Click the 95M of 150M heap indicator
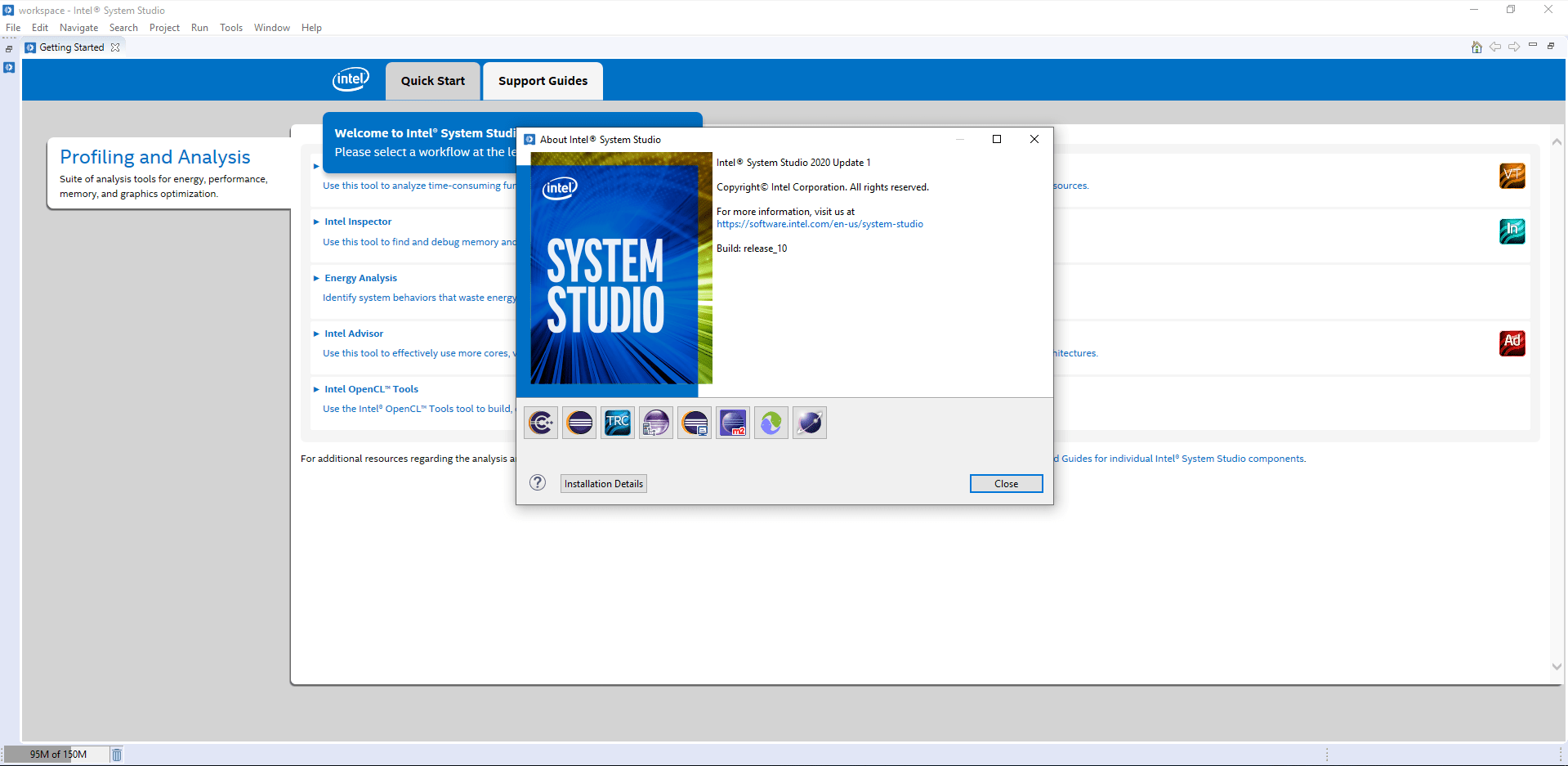 click(57, 754)
